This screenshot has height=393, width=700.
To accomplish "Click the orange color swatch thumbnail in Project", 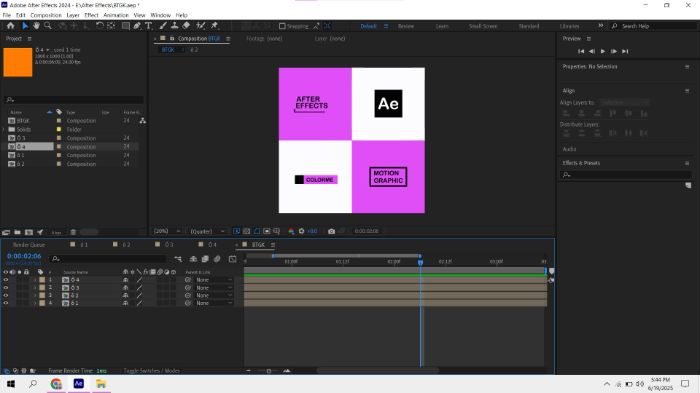I will tap(18, 63).
